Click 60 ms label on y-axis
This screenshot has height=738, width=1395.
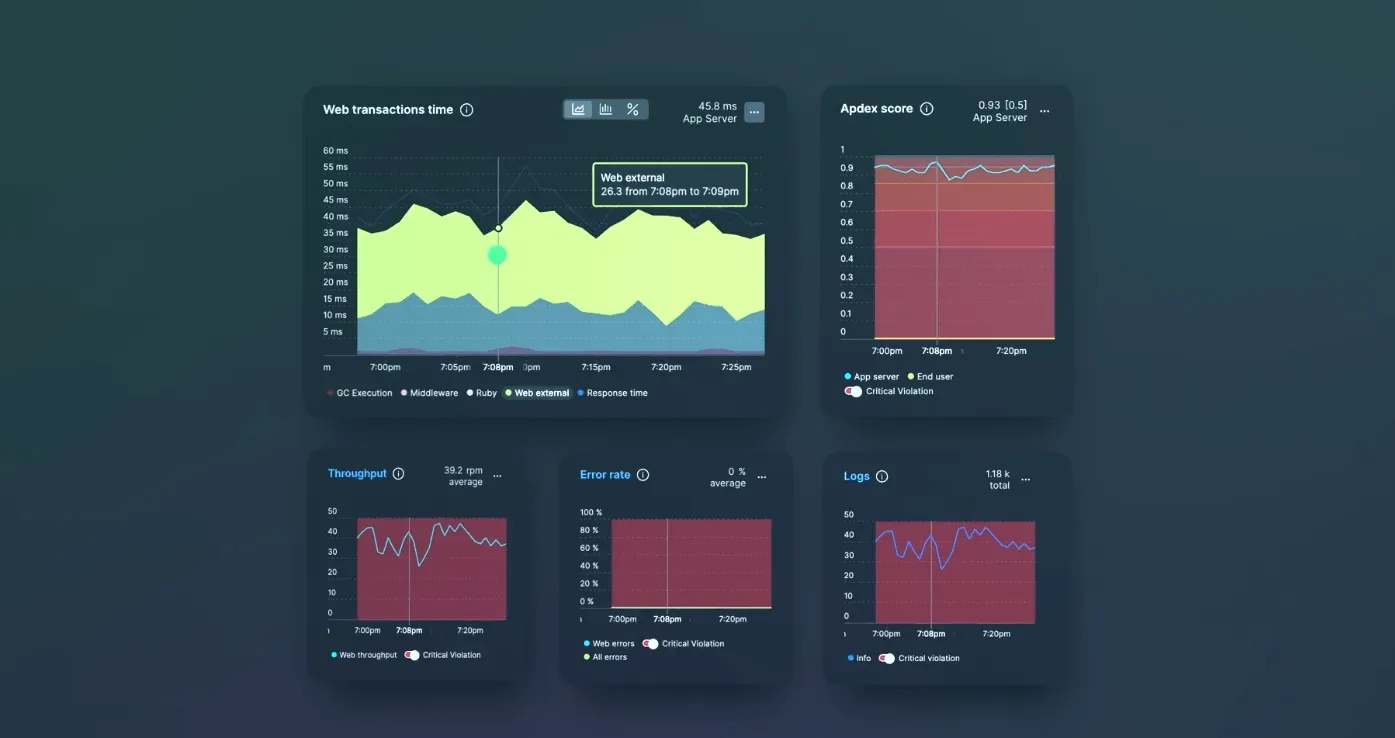(x=335, y=151)
